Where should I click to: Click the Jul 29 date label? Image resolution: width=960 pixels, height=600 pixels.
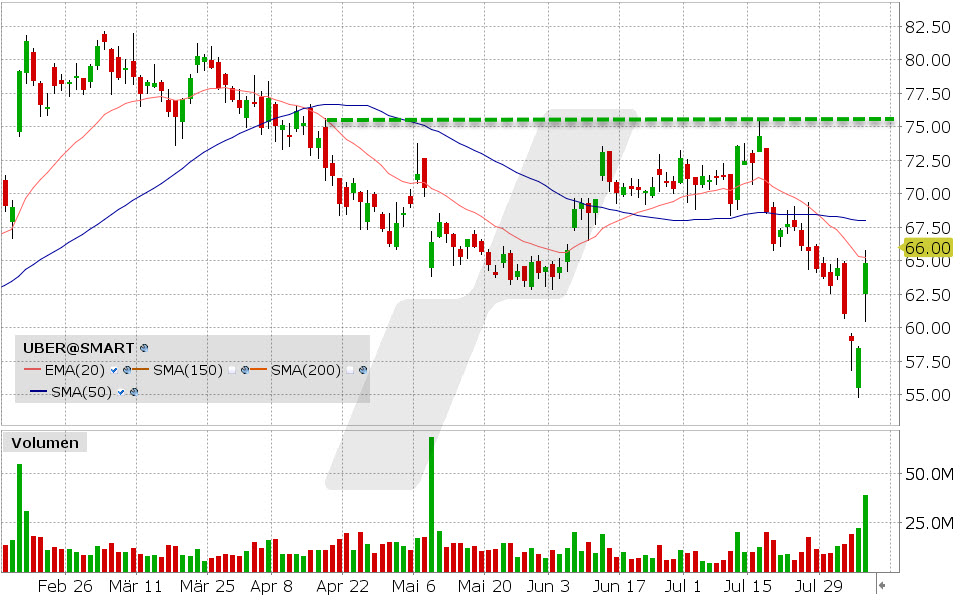819,586
